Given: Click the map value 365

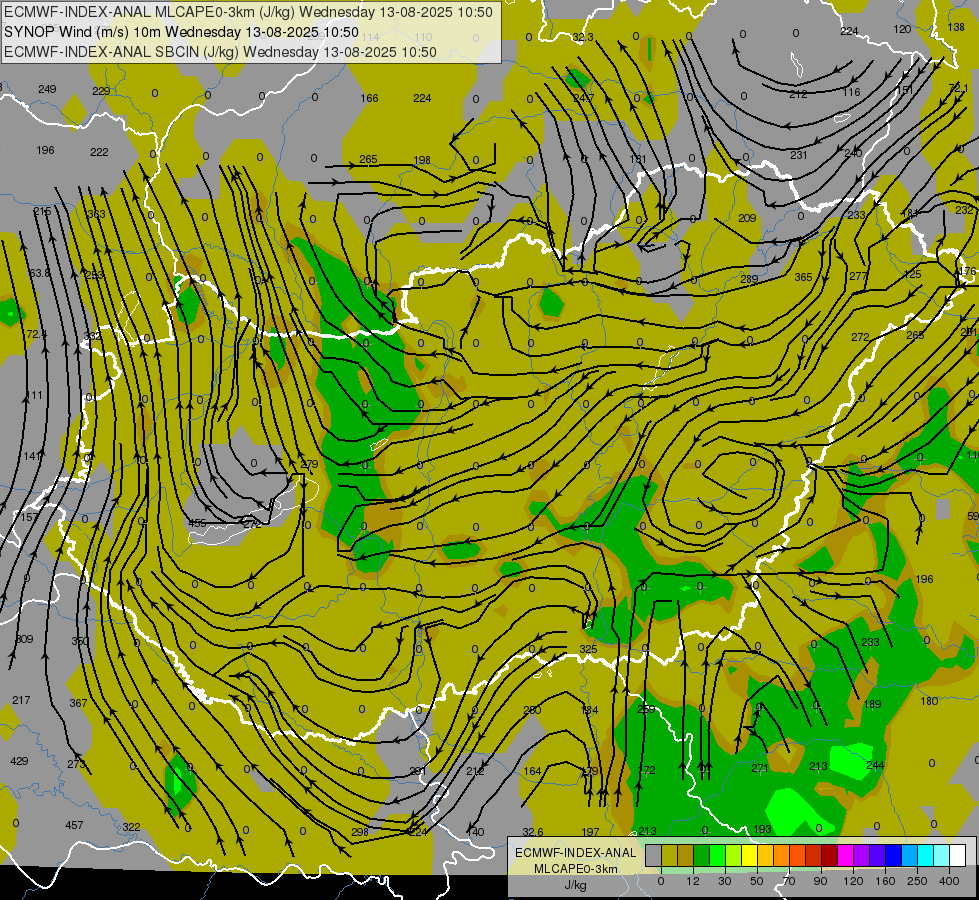Looking at the screenshot, I should [x=804, y=277].
